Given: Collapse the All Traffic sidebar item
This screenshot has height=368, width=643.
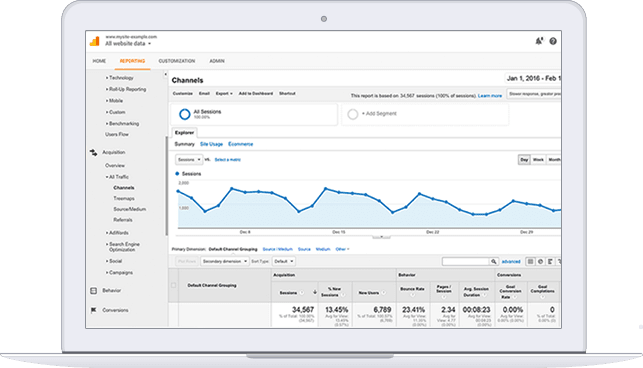Looking at the screenshot, I should (117, 177).
